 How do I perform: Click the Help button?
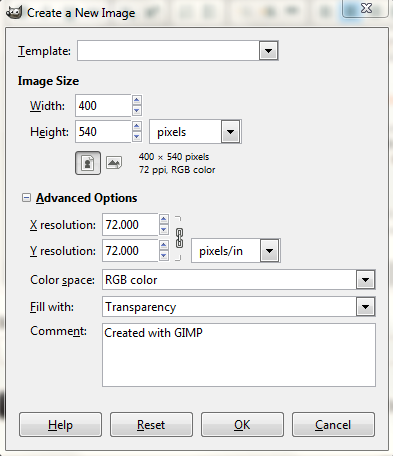[x=60, y=425]
